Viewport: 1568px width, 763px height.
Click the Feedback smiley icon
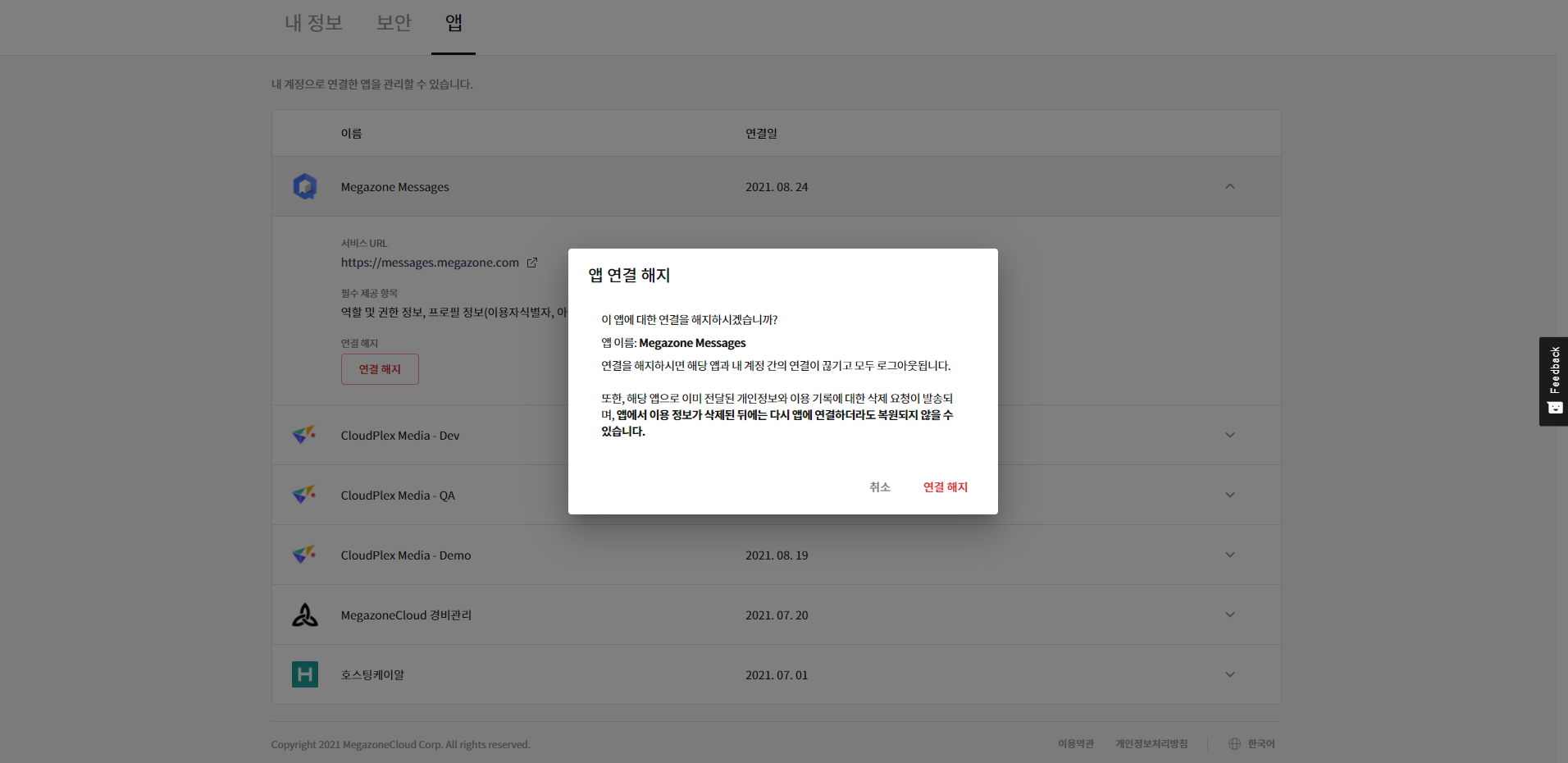click(x=1555, y=408)
